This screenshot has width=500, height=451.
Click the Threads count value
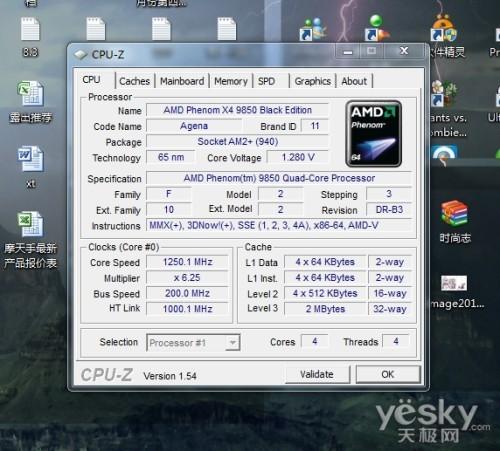click(x=396, y=341)
